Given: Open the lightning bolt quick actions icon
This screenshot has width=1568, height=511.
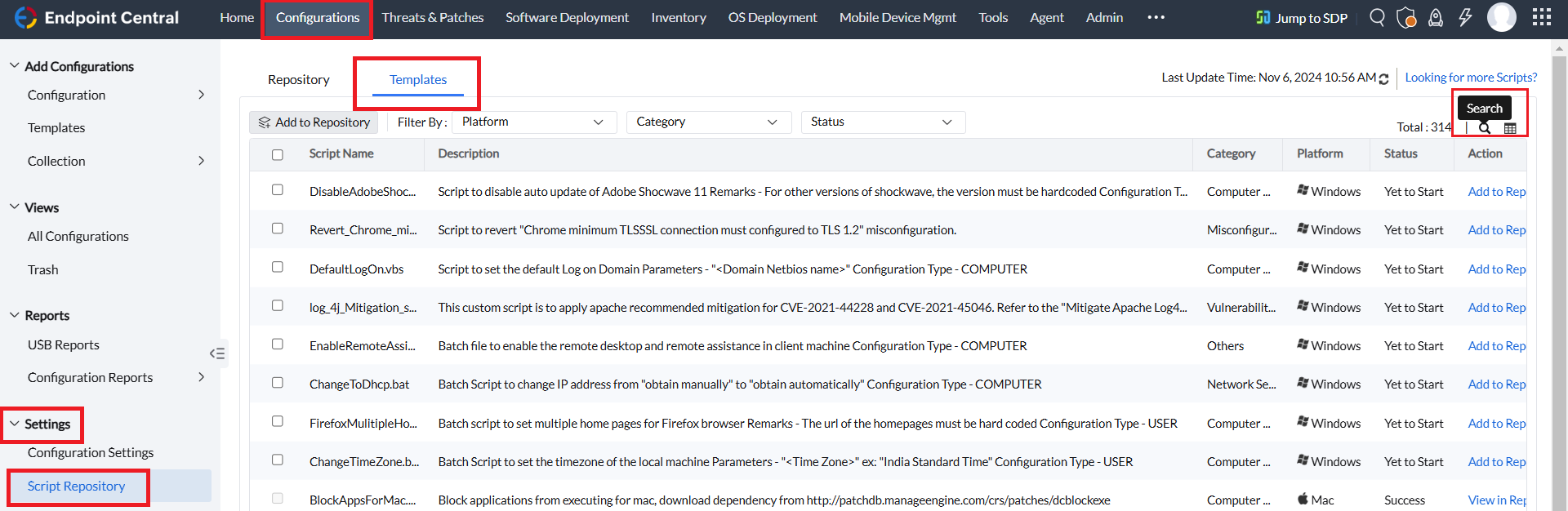Looking at the screenshot, I should [x=1465, y=17].
